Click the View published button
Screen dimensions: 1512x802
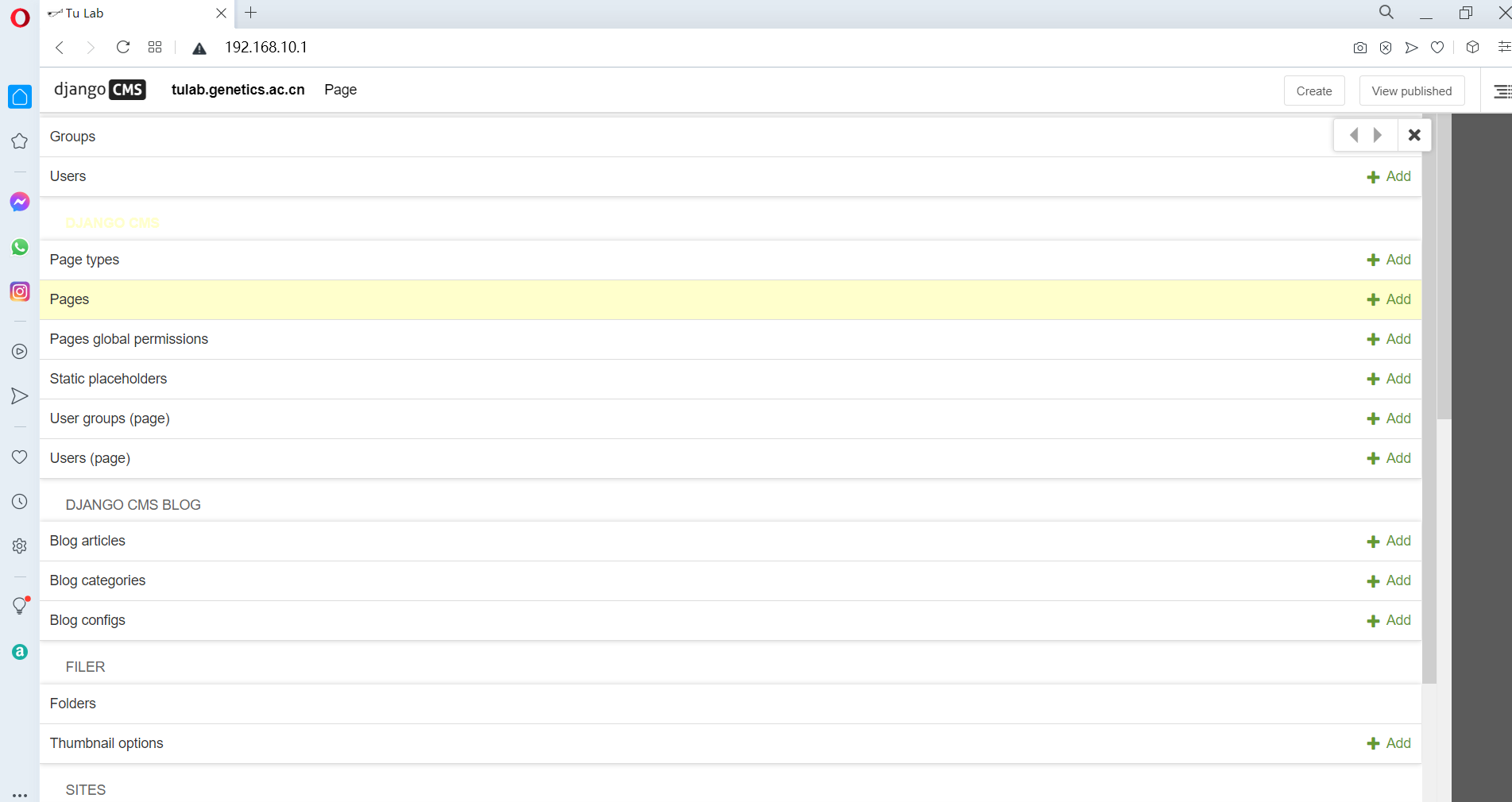(1412, 91)
